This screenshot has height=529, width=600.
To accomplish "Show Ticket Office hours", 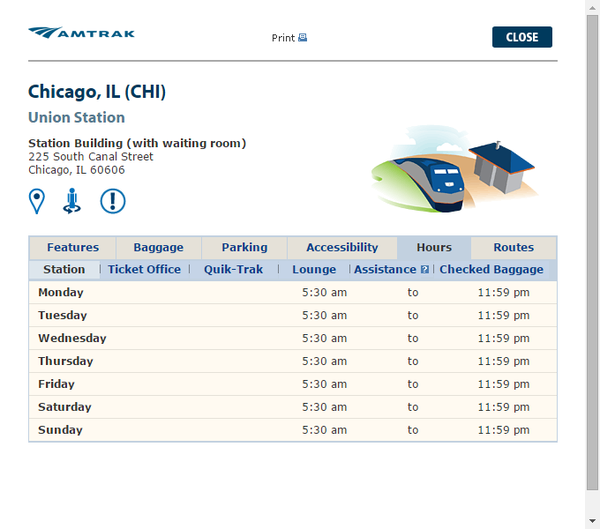I will click(144, 269).
